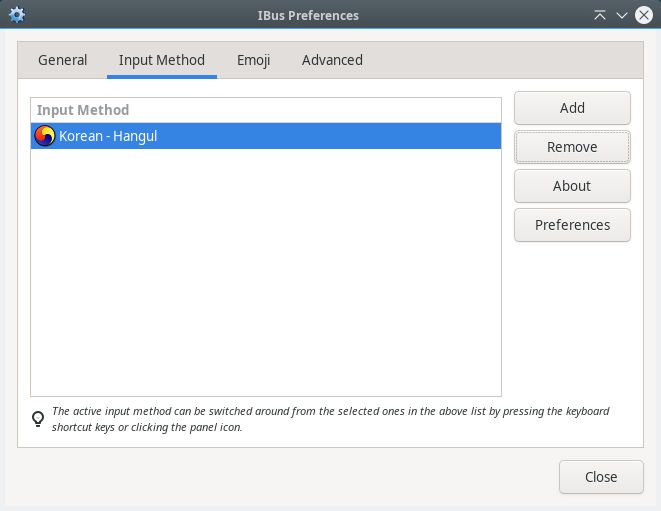The width and height of the screenshot is (661, 511).
Task: Close the IBus Preferences window via X icon
Action: pos(644,16)
